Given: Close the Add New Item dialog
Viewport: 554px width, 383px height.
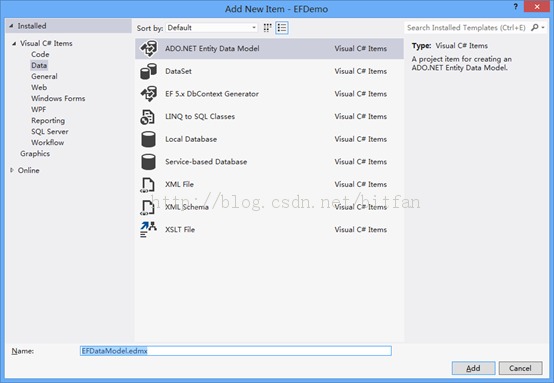Looking at the screenshot, I should pos(537,6).
